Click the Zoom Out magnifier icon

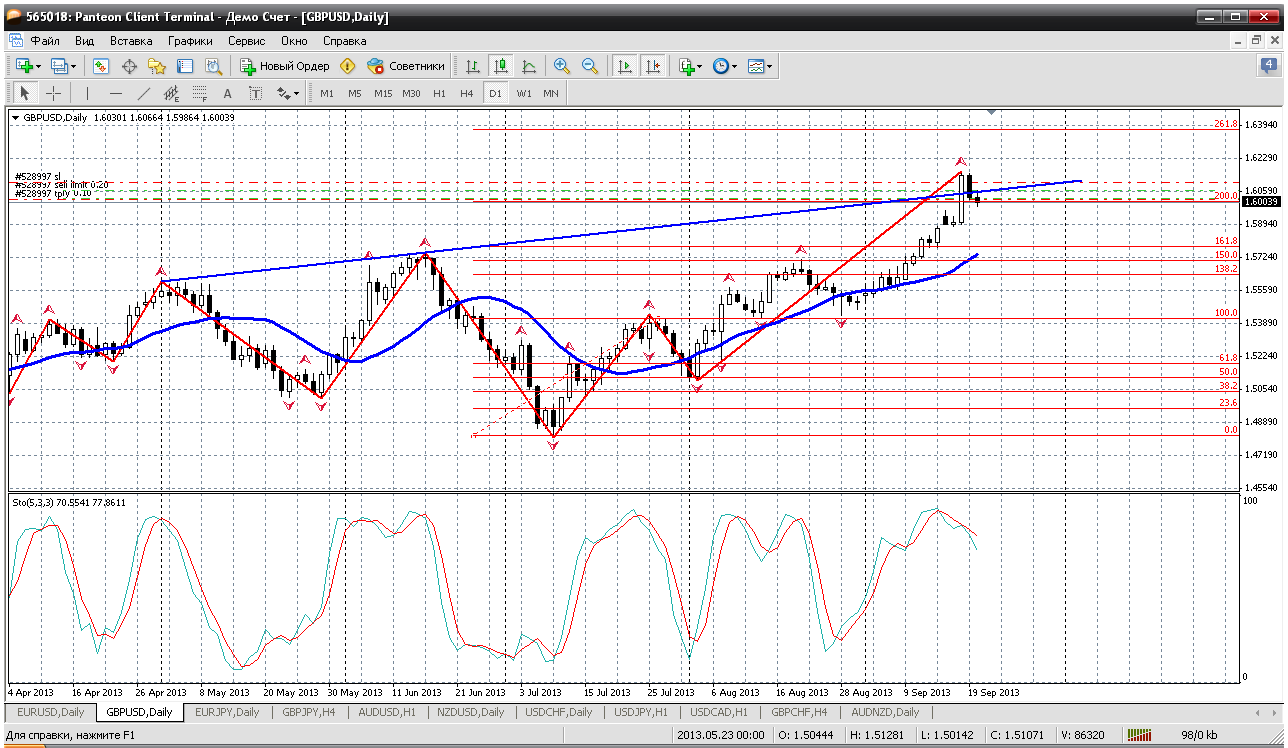590,66
